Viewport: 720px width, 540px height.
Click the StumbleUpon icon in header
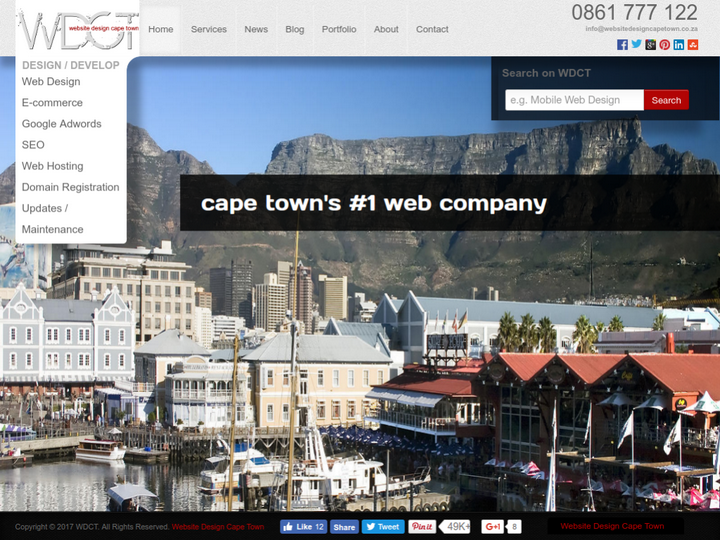[693, 45]
